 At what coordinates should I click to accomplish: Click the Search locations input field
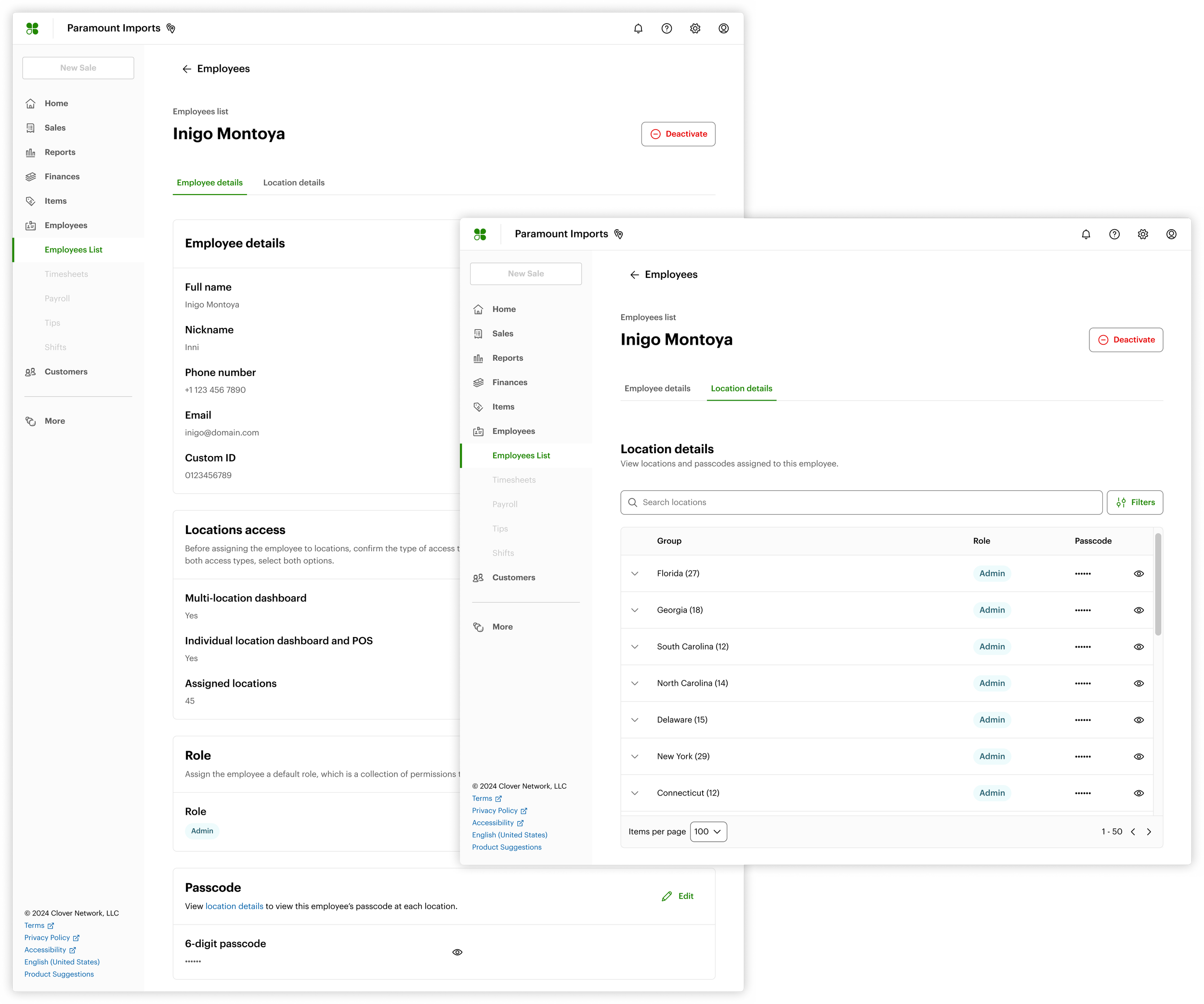click(x=861, y=503)
